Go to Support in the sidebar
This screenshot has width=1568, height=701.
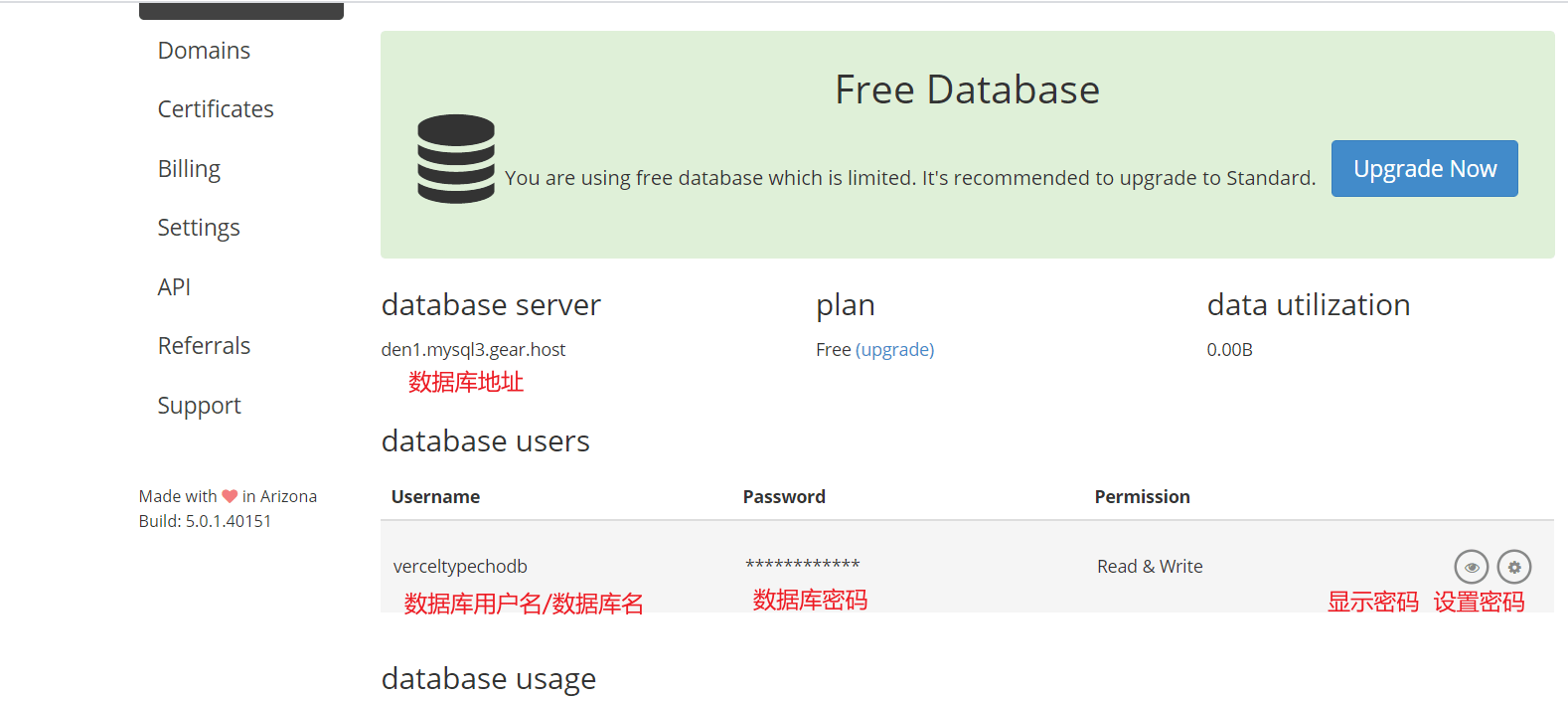click(x=199, y=406)
